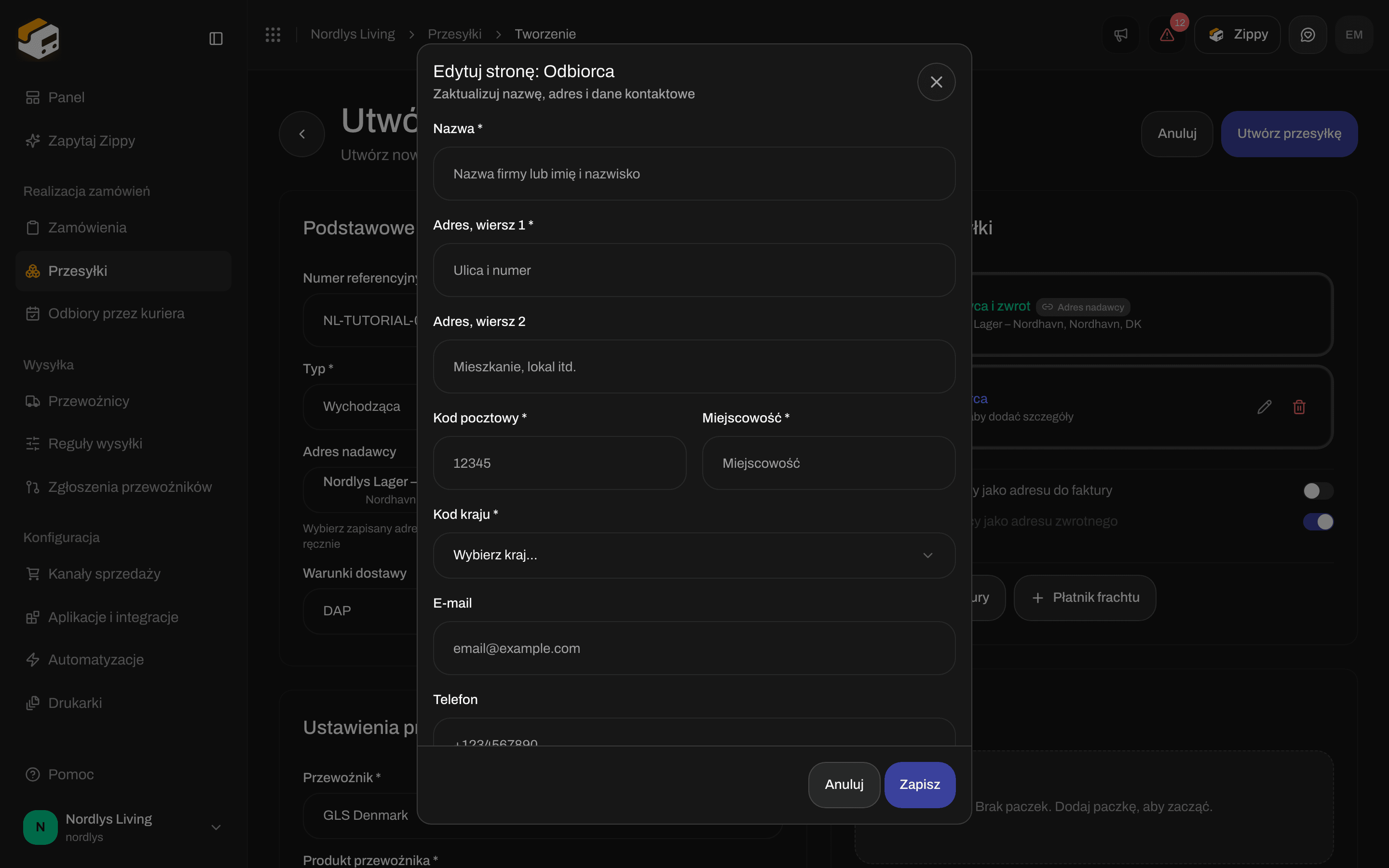The width and height of the screenshot is (1389, 868).
Task: Click the Kod pocztowy input field
Action: 559,463
